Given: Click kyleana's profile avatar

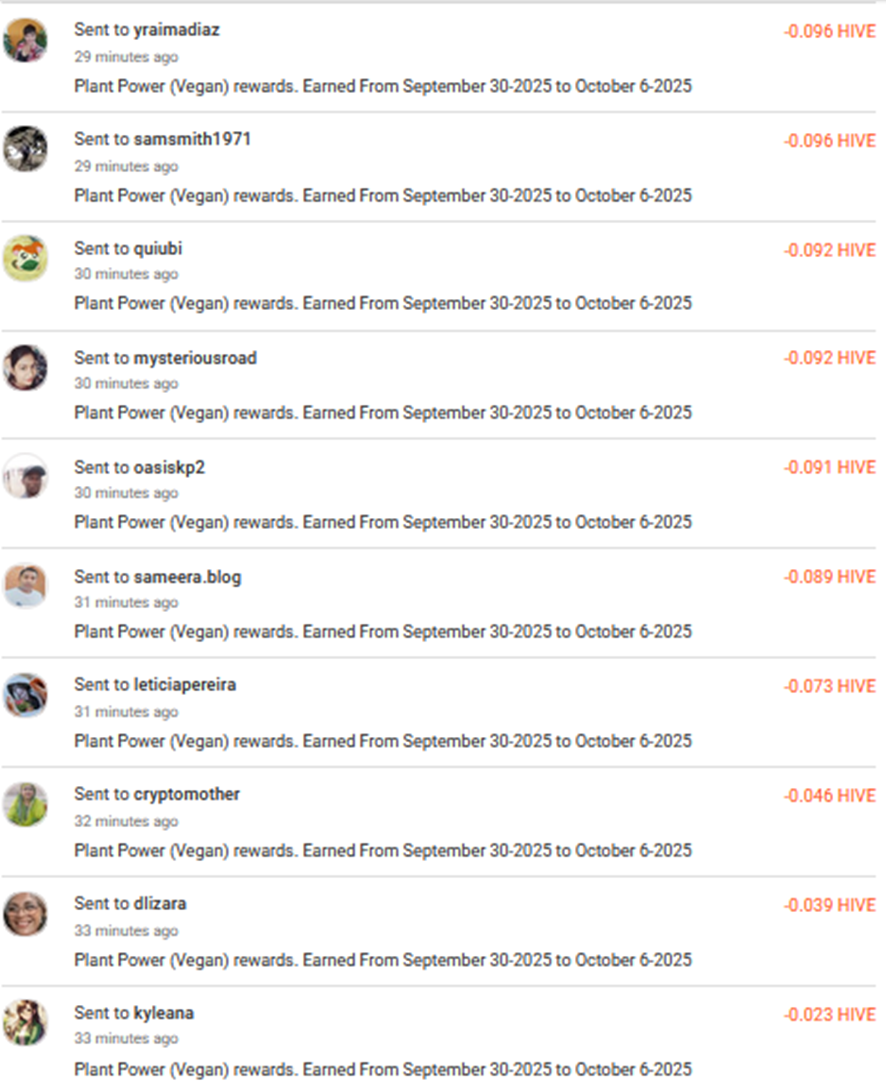Looking at the screenshot, I should [x=25, y=1023].
